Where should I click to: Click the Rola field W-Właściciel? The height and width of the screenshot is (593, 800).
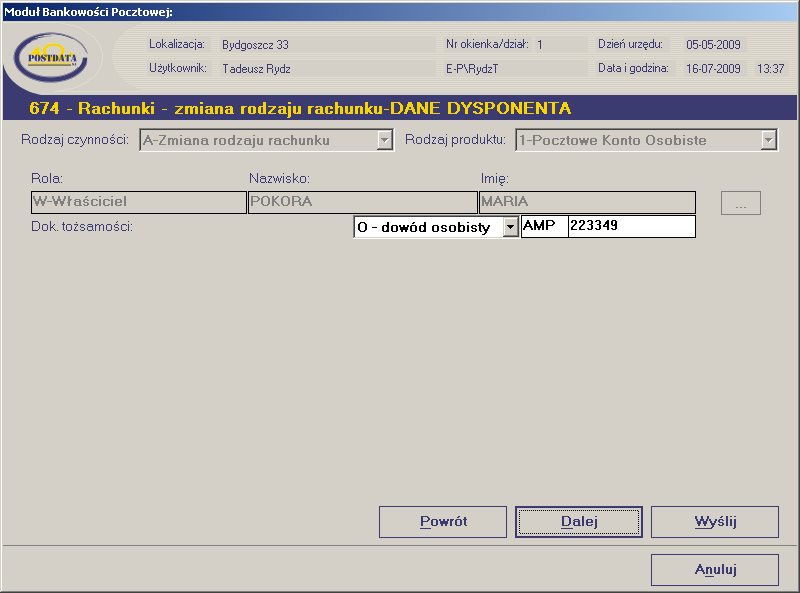(x=139, y=202)
